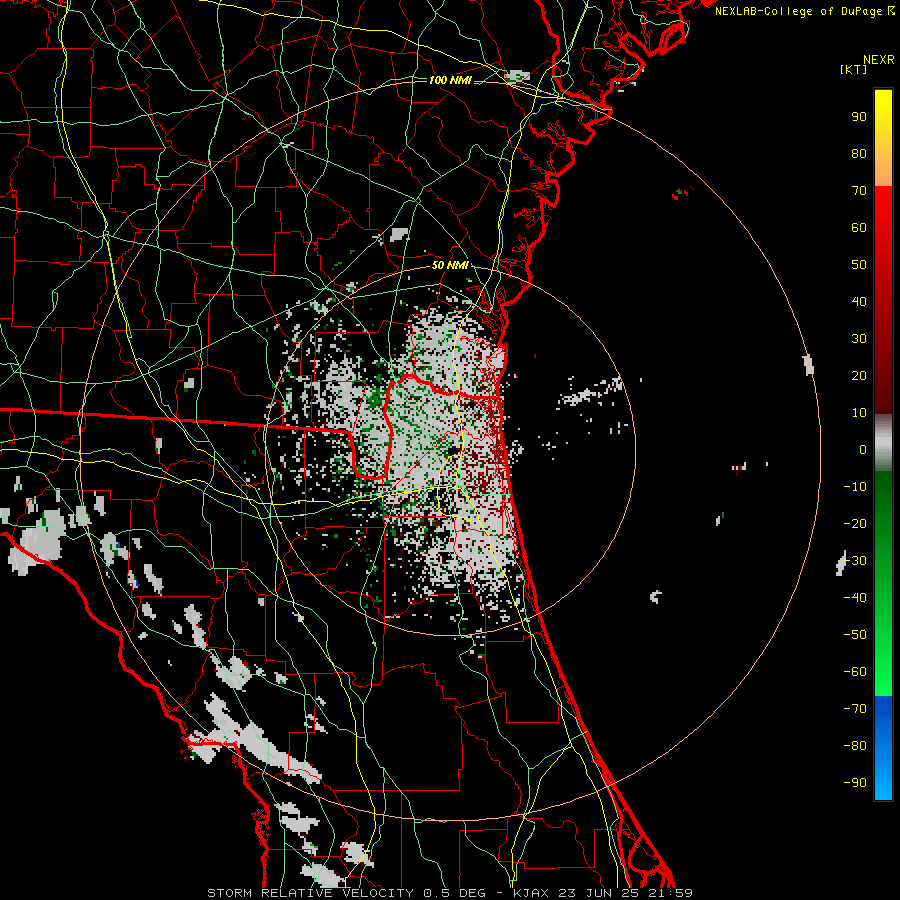The height and width of the screenshot is (900, 900).
Task: Click the -30 value on velocity scale
Action: pyautogui.click(x=855, y=561)
